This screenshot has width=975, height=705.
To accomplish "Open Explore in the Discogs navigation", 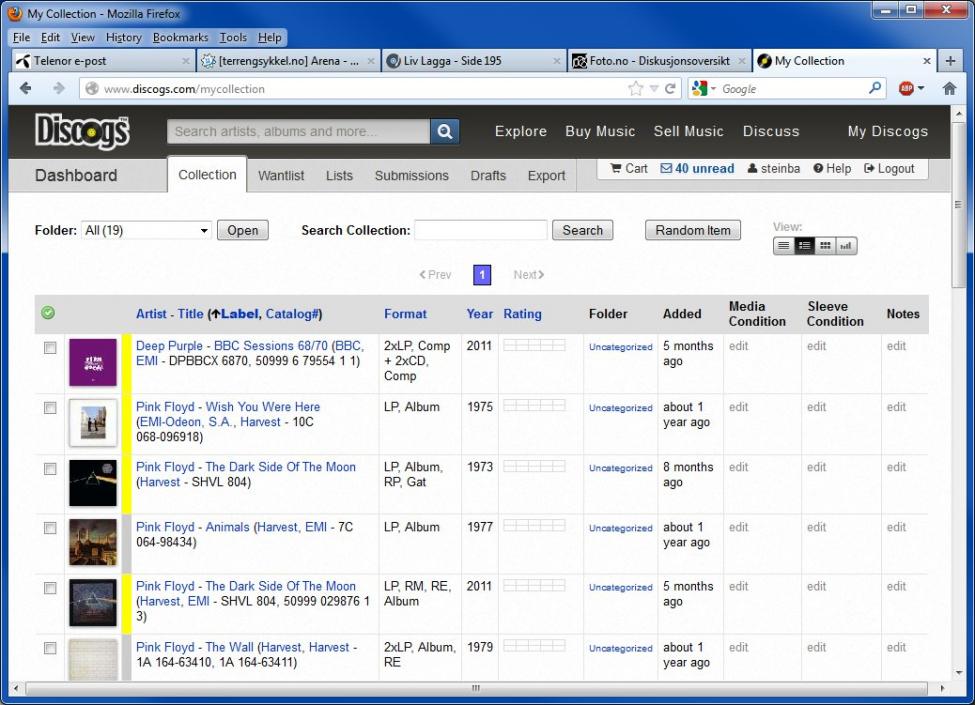I will (520, 131).
